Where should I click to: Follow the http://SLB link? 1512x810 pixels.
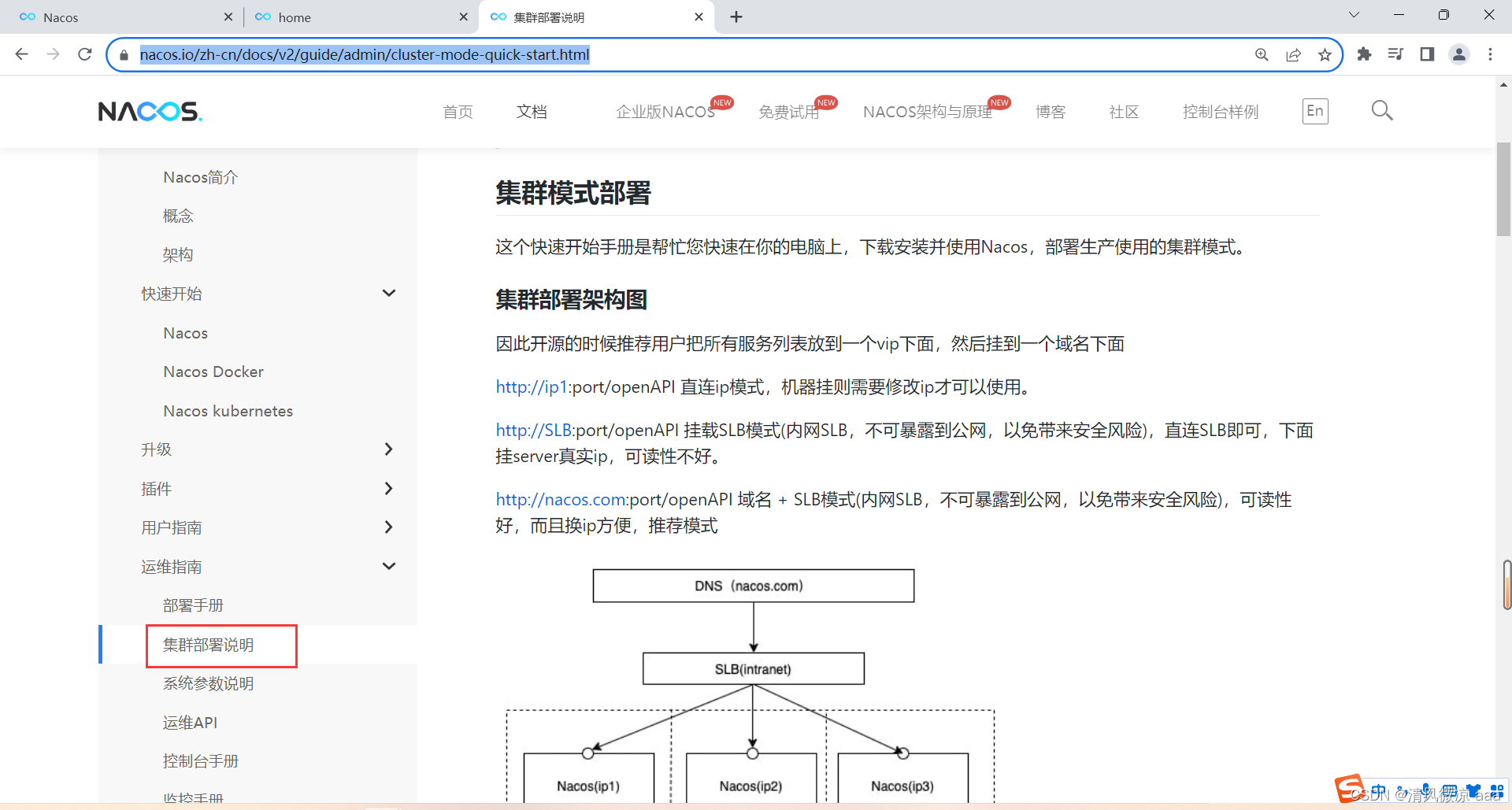(x=534, y=430)
